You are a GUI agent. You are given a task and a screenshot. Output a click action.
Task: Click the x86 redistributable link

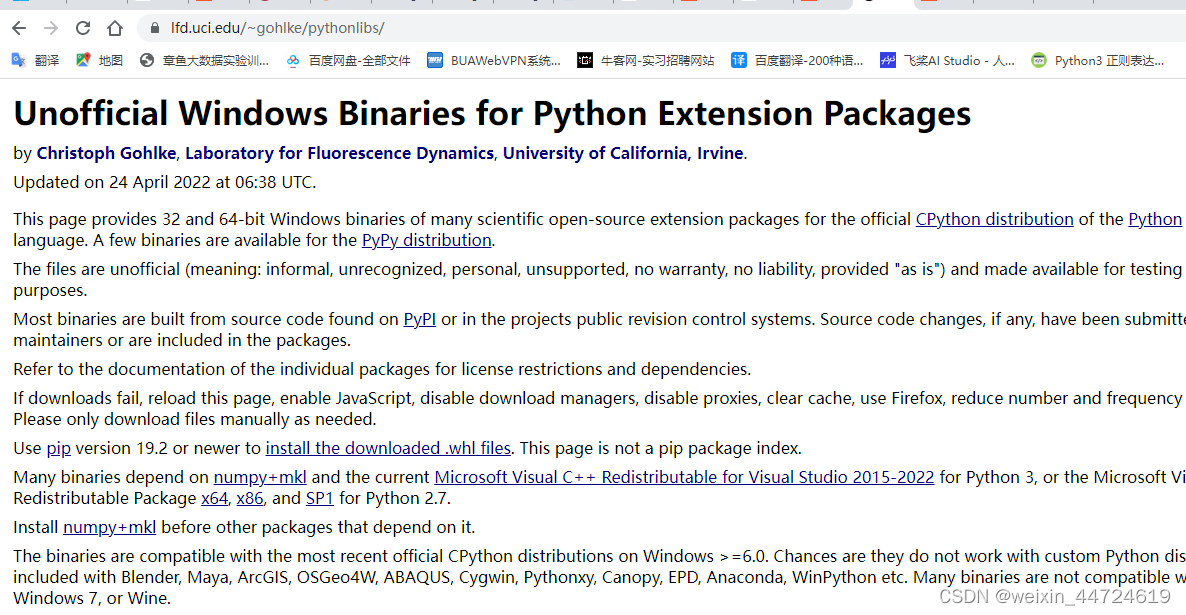(x=250, y=499)
